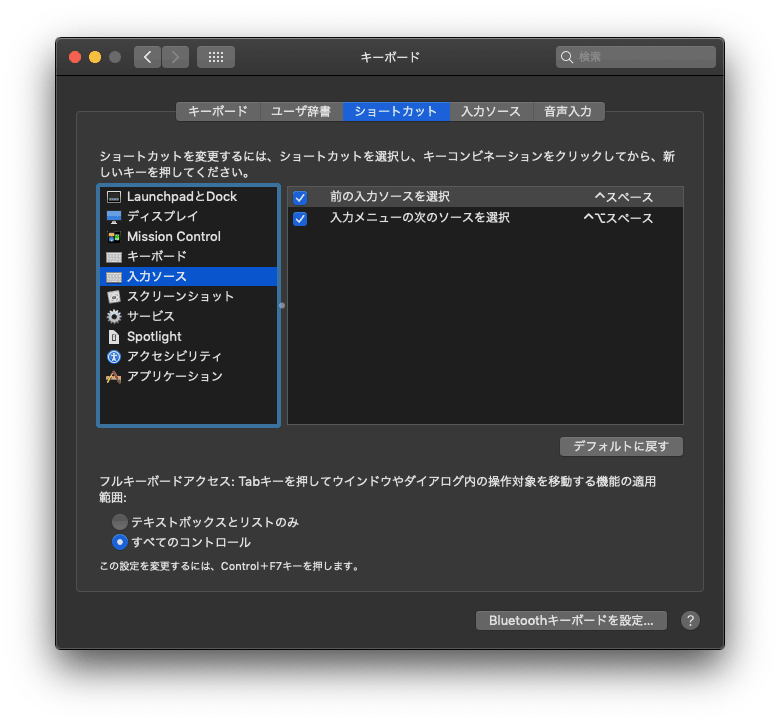Image resolution: width=780 pixels, height=723 pixels.
Task: Click the magnifying glass search icon
Action: pyautogui.click(x=567, y=57)
